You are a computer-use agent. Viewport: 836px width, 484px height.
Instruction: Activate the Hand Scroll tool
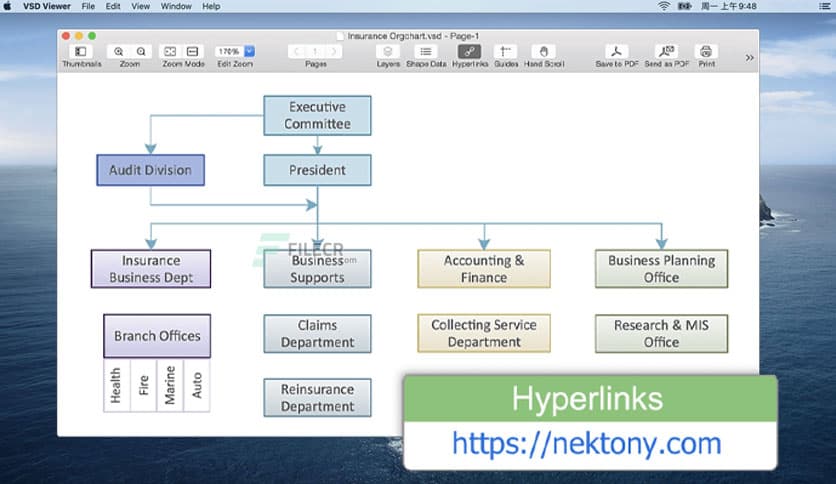544,51
